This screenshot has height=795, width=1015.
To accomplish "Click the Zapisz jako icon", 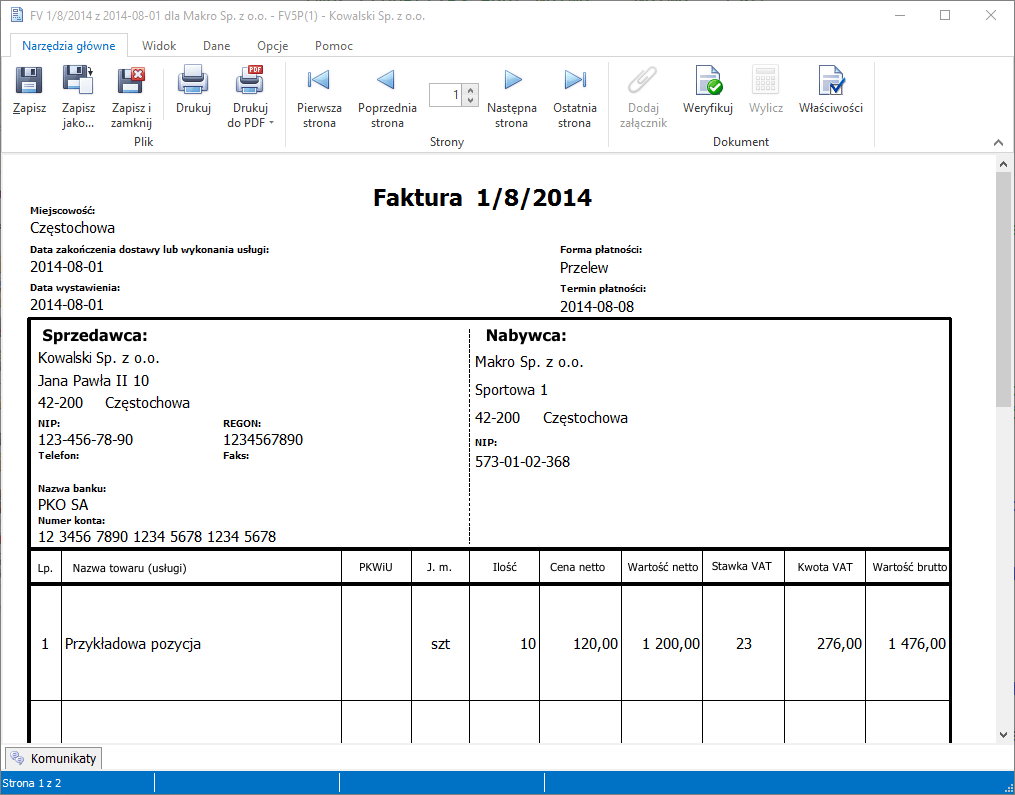I will tap(78, 81).
